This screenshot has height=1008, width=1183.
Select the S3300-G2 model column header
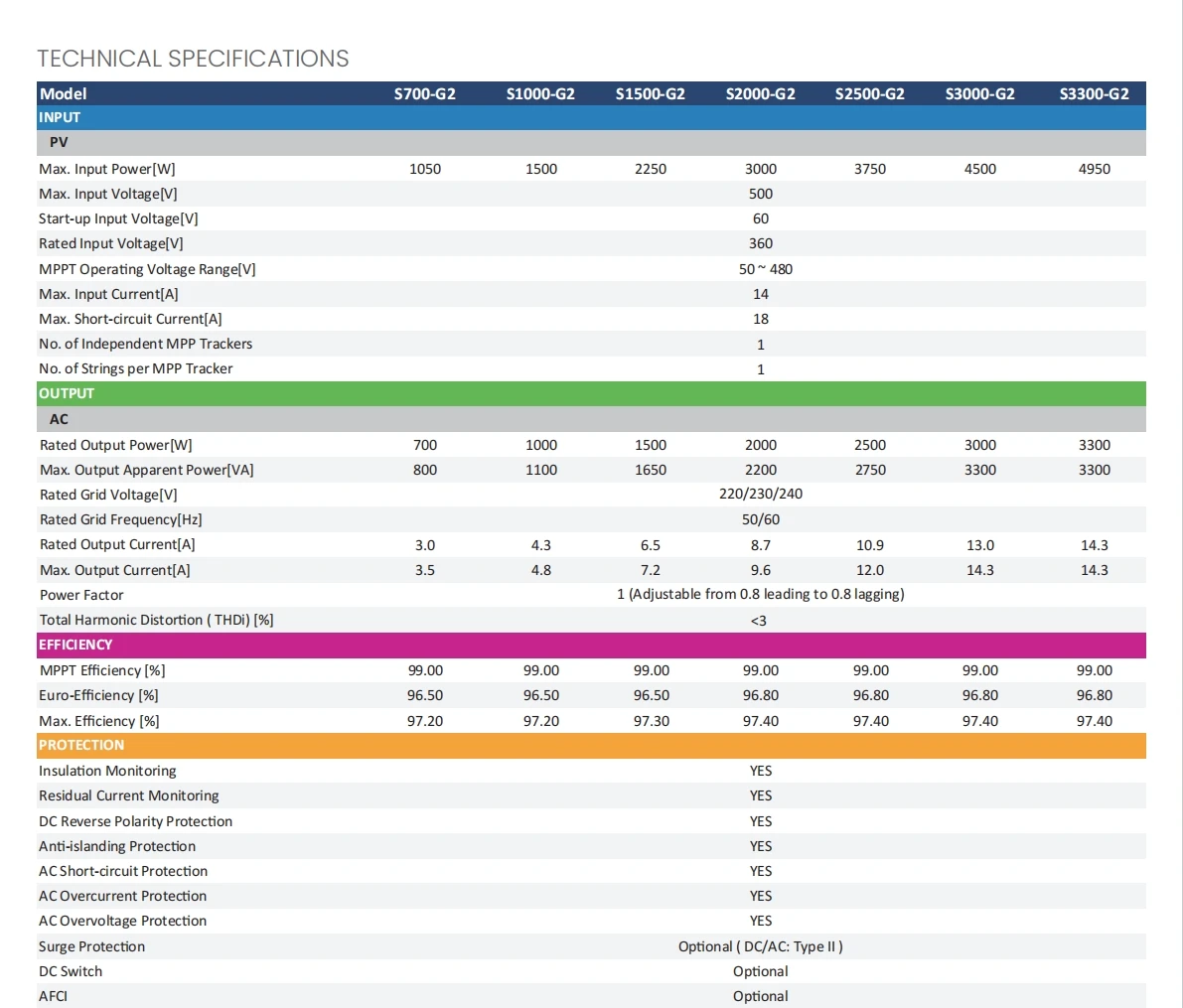(1094, 93)
